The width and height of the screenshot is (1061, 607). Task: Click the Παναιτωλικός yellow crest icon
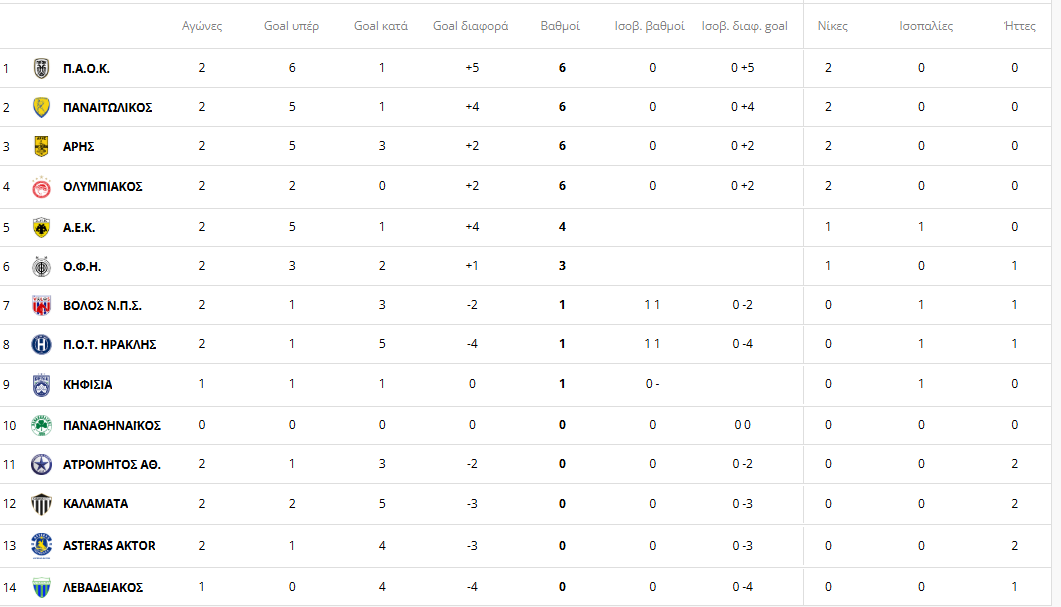point(41,107)
